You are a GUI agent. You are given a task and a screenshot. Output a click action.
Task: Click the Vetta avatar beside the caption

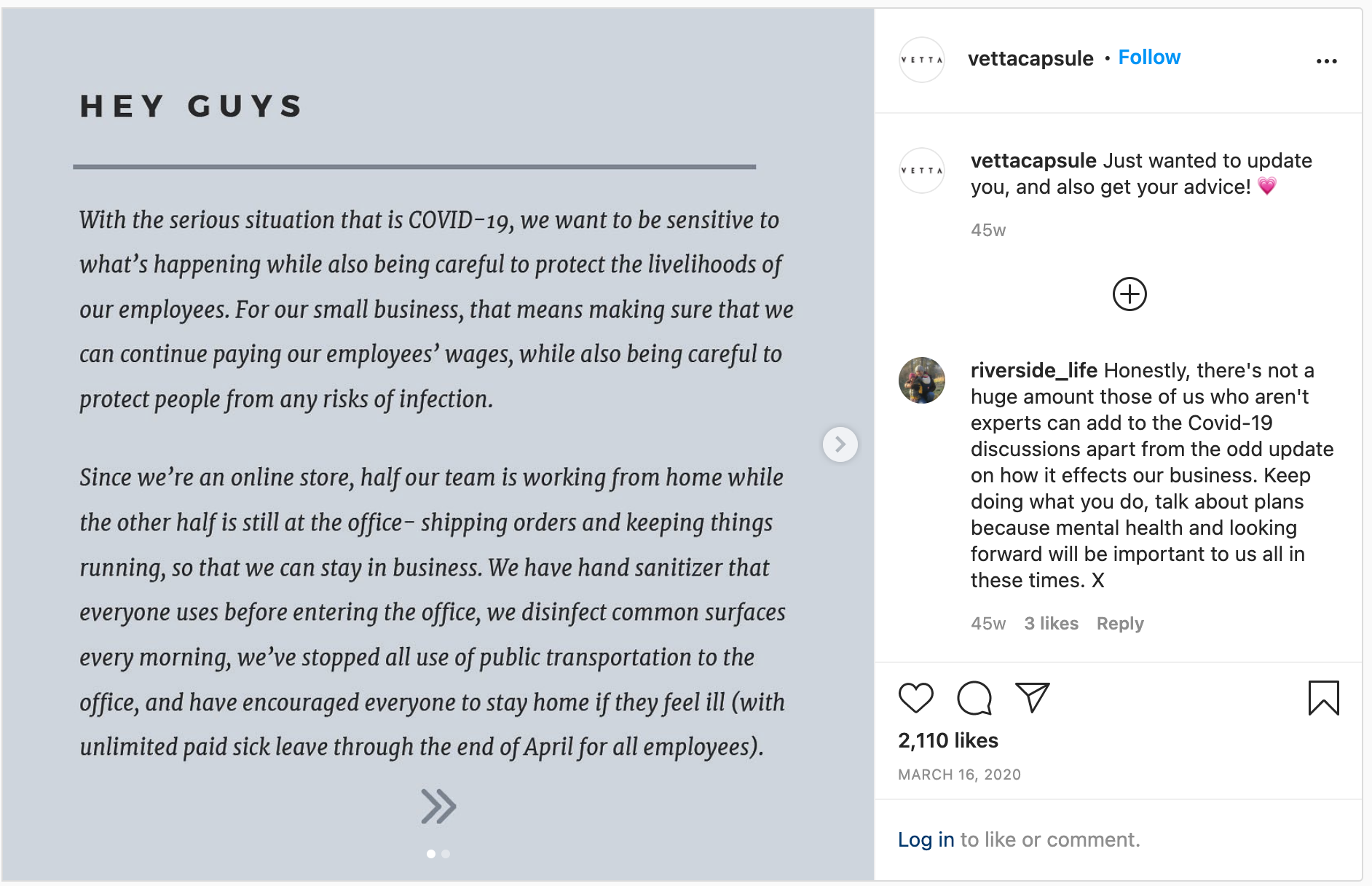tap(922, 170)
